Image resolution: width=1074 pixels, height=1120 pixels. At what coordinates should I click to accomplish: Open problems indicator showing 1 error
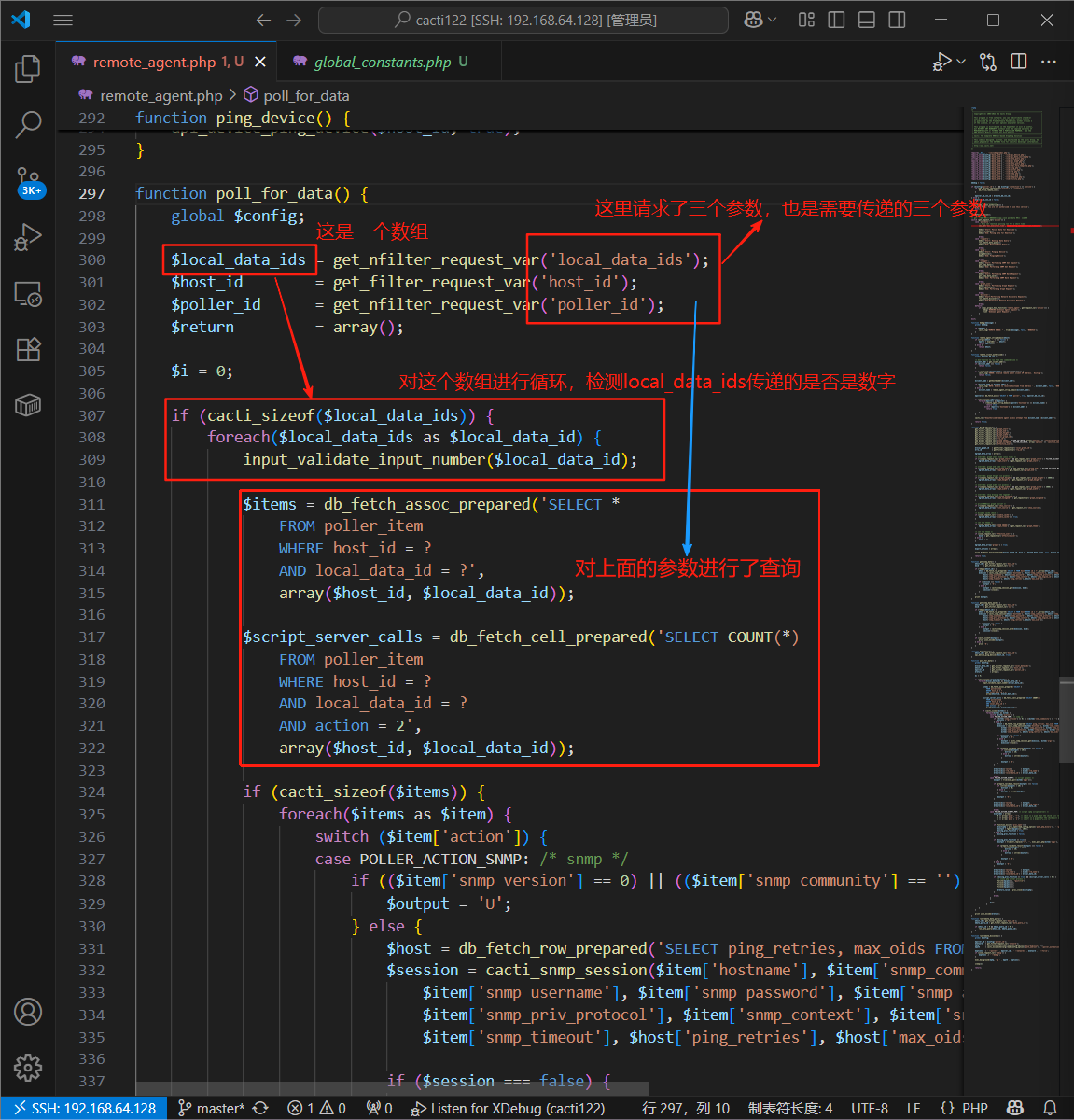(317, 1108)
